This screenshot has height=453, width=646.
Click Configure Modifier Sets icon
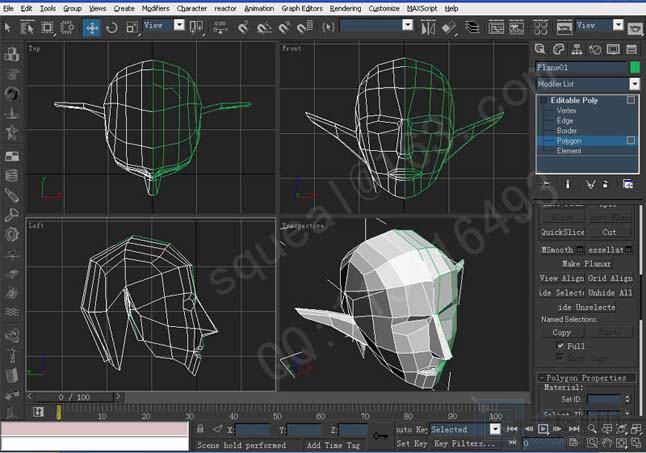628,184
